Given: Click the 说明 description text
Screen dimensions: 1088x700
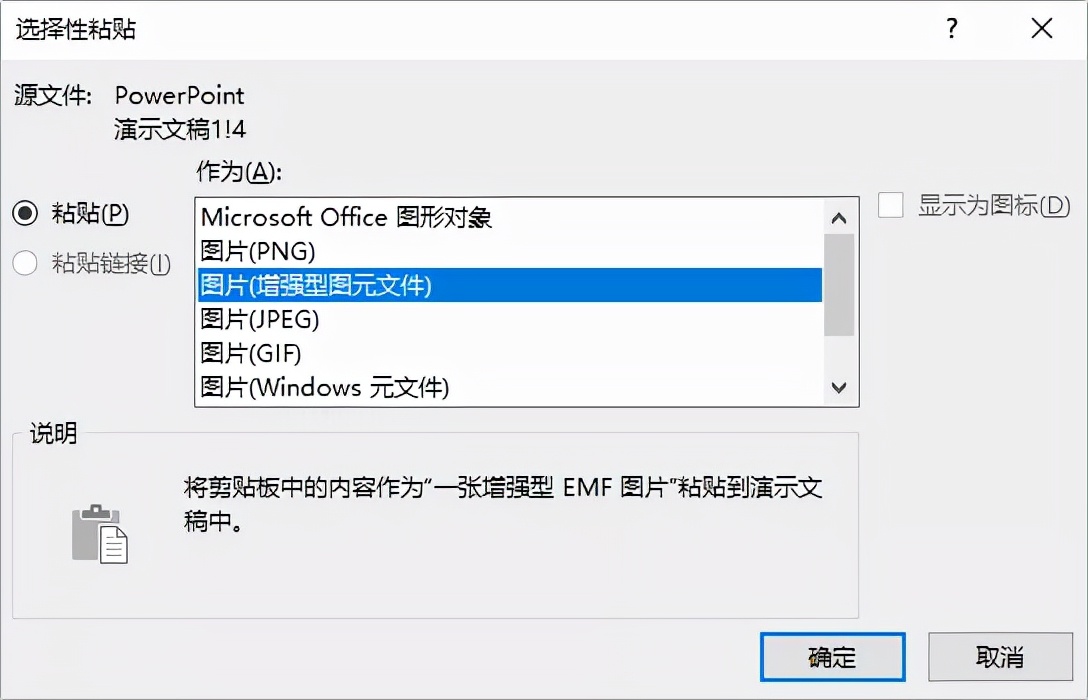Looking at the screenshot, I should click(x=504, y=504).
